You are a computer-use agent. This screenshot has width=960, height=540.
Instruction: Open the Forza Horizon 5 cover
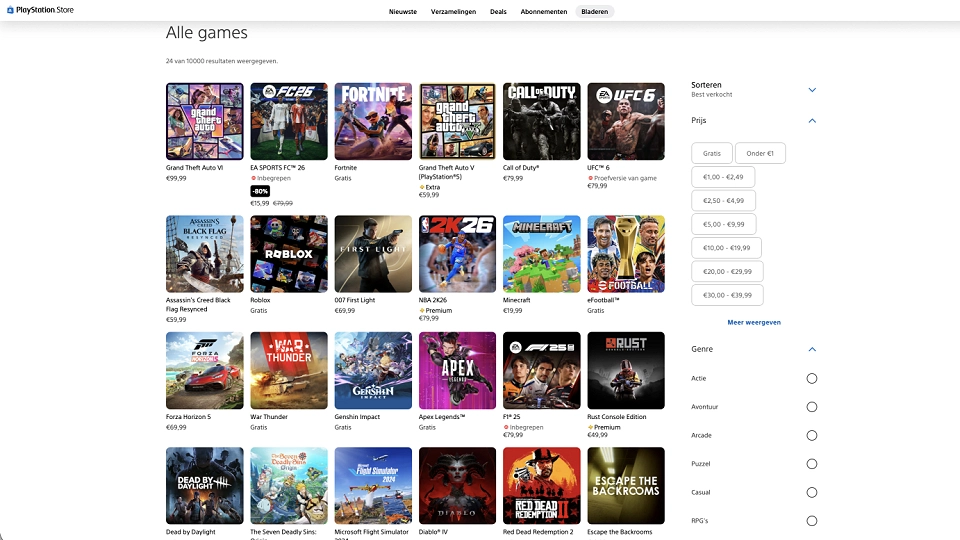pos(204,370)
